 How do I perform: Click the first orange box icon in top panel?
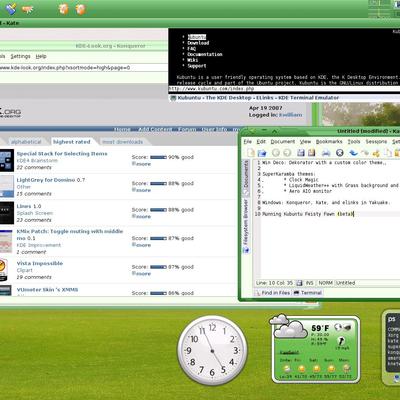[x=64, y=9]
